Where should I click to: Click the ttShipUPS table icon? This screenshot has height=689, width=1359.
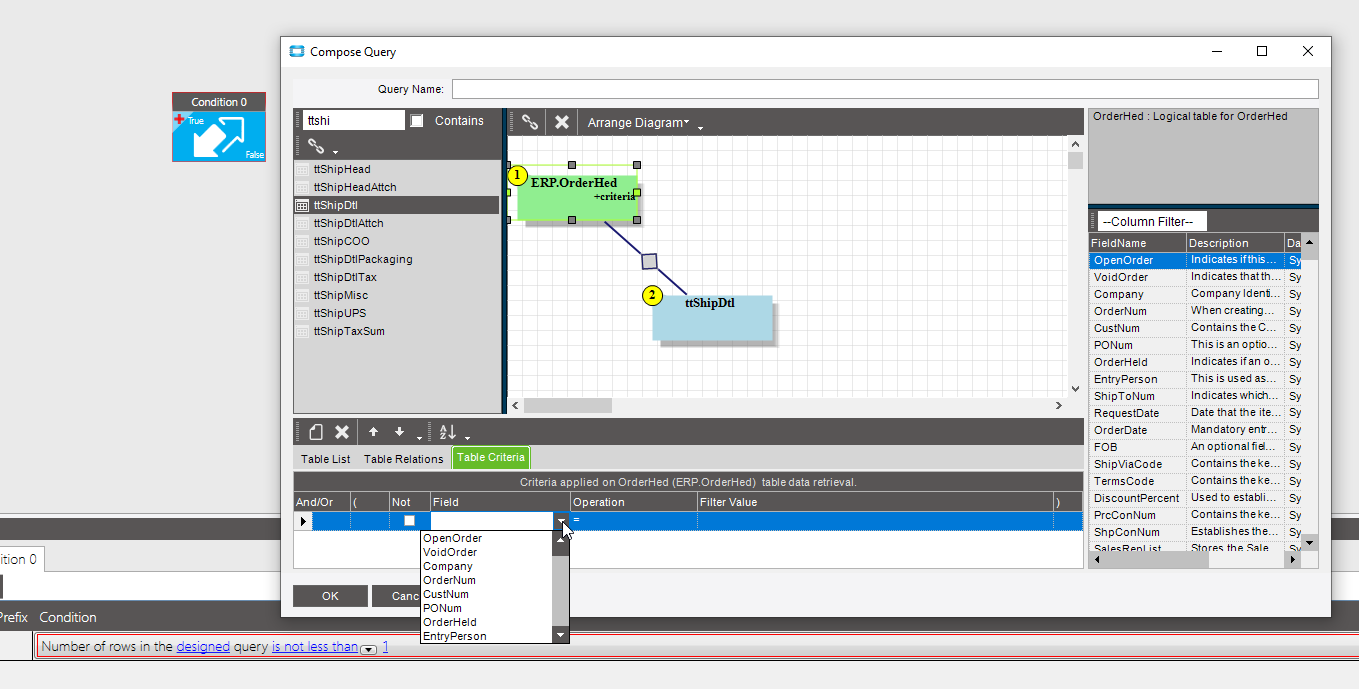click(302, 313)
